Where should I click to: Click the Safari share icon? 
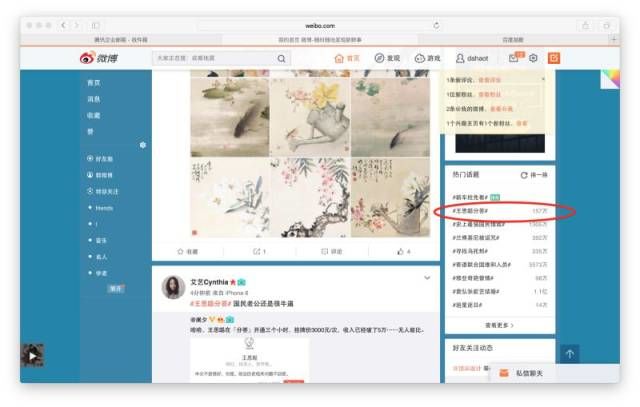click(x=586, y=25)
